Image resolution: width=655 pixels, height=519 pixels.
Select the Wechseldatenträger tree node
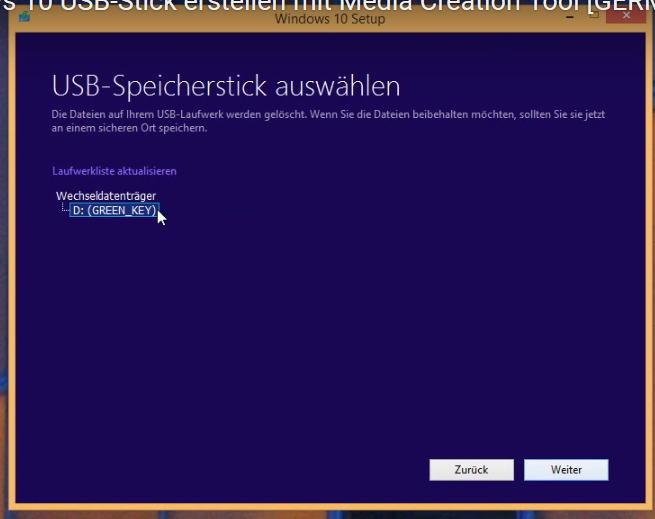pos(106,196)
